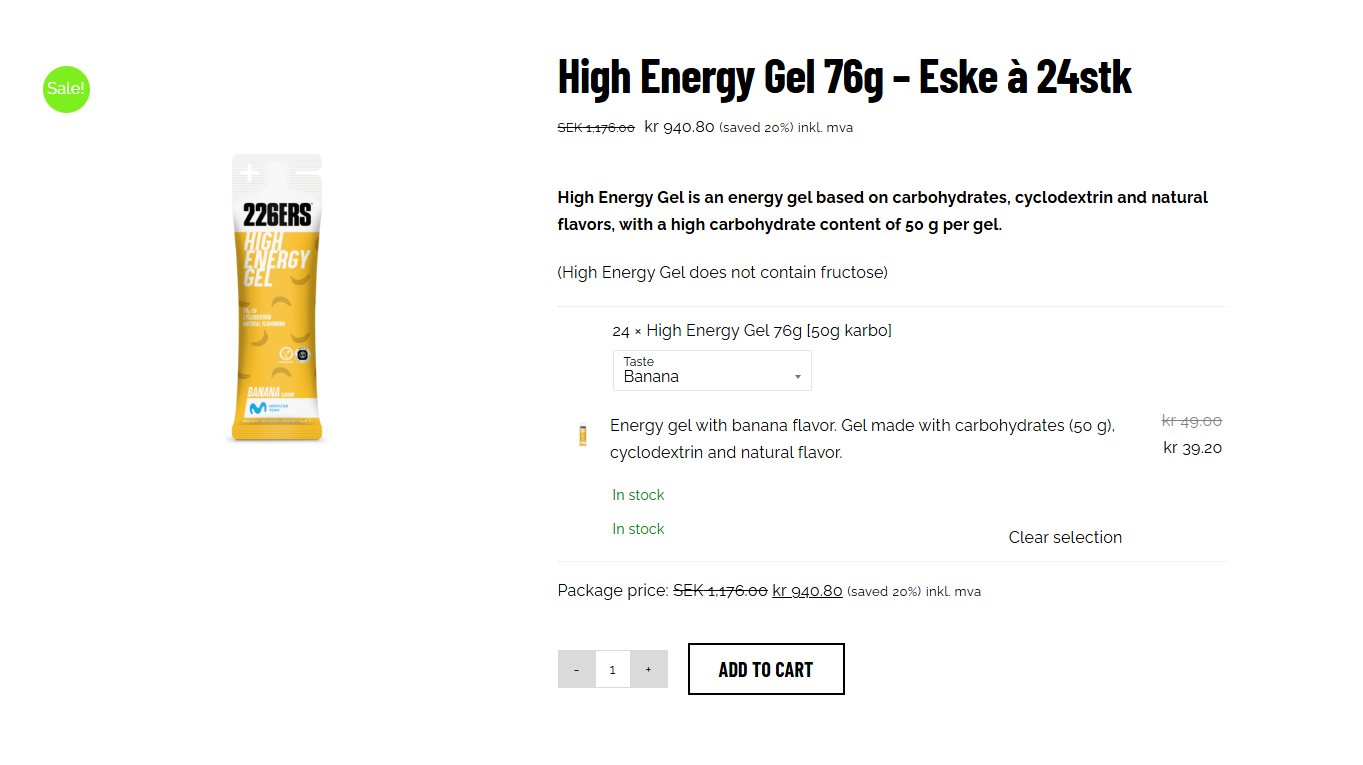
Task: Click the 24 × High Energy Gel 76g line
Action: 751,330
